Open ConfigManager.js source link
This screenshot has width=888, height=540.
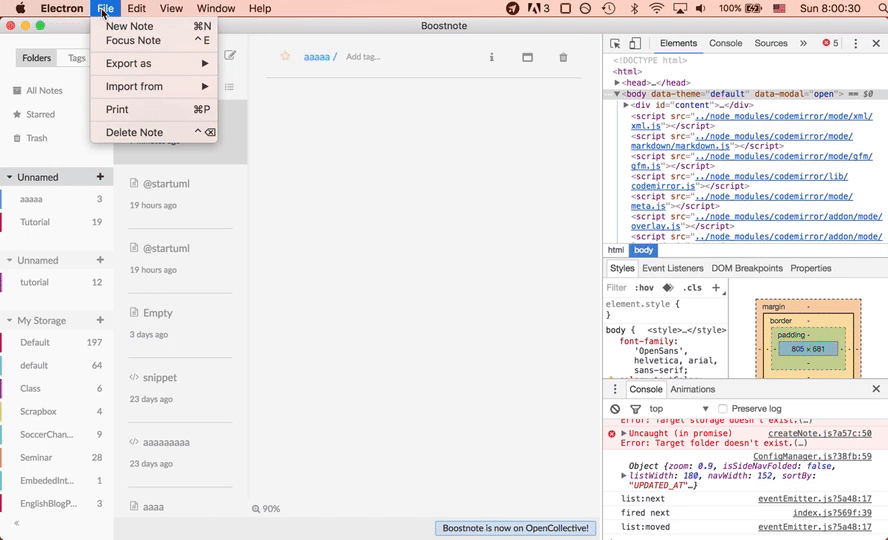pyautogui.click(x=812, y=456)
